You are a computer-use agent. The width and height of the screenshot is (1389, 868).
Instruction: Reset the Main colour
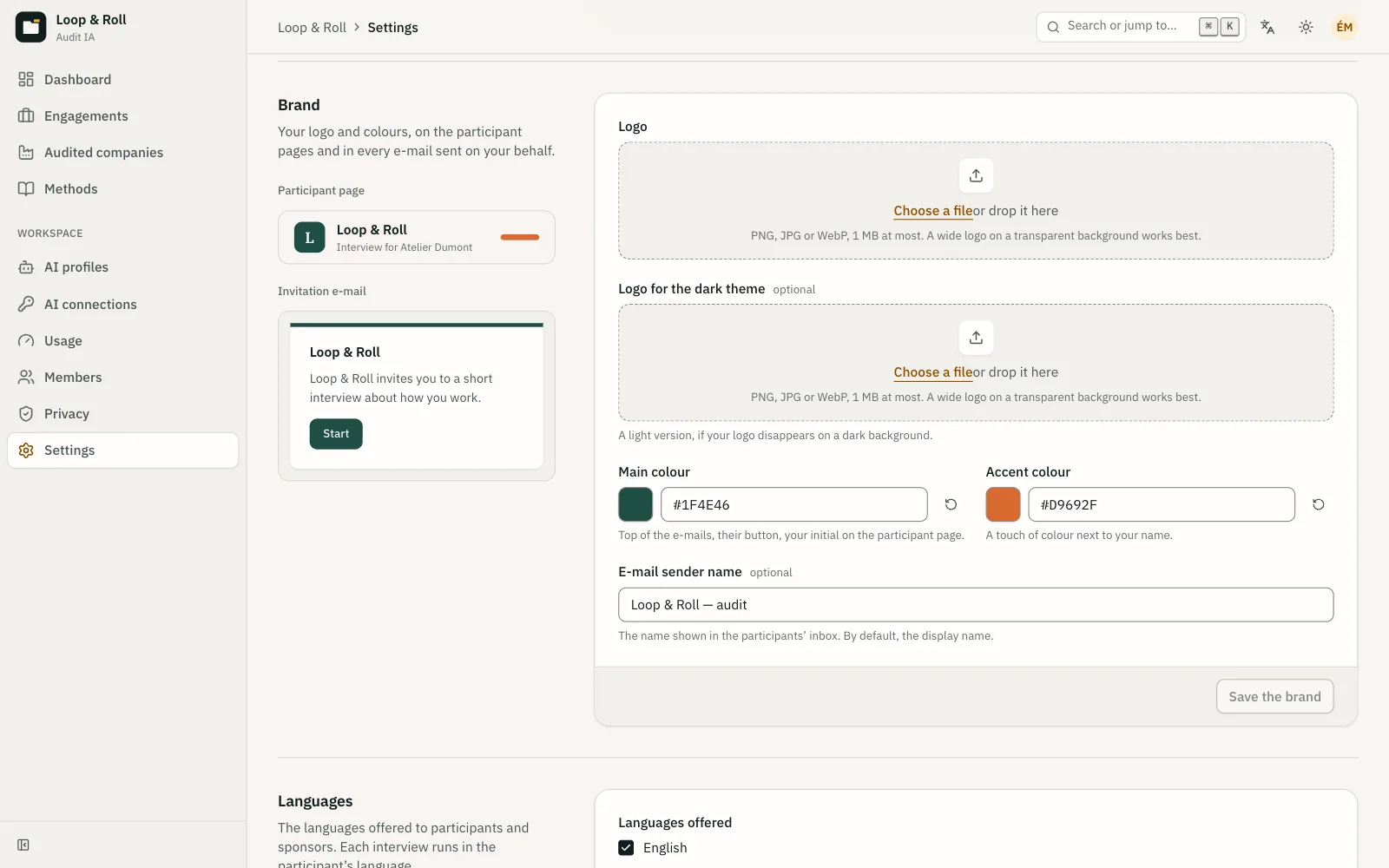[951, 504]
